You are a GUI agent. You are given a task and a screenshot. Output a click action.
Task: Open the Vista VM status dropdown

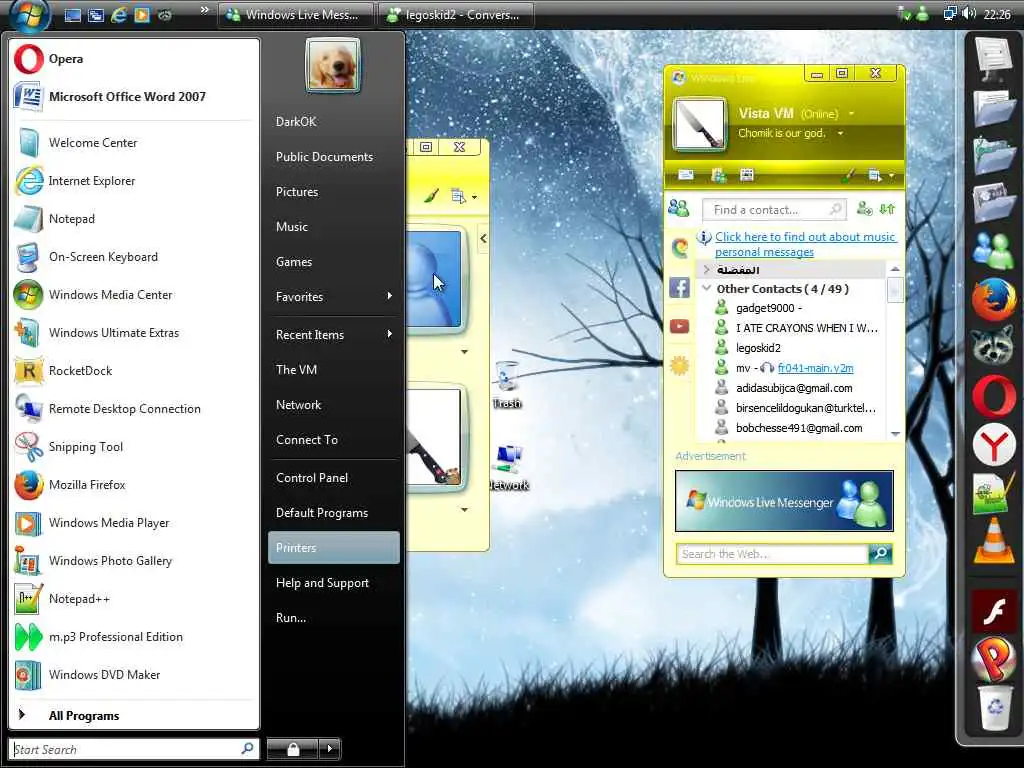(852, 114)
